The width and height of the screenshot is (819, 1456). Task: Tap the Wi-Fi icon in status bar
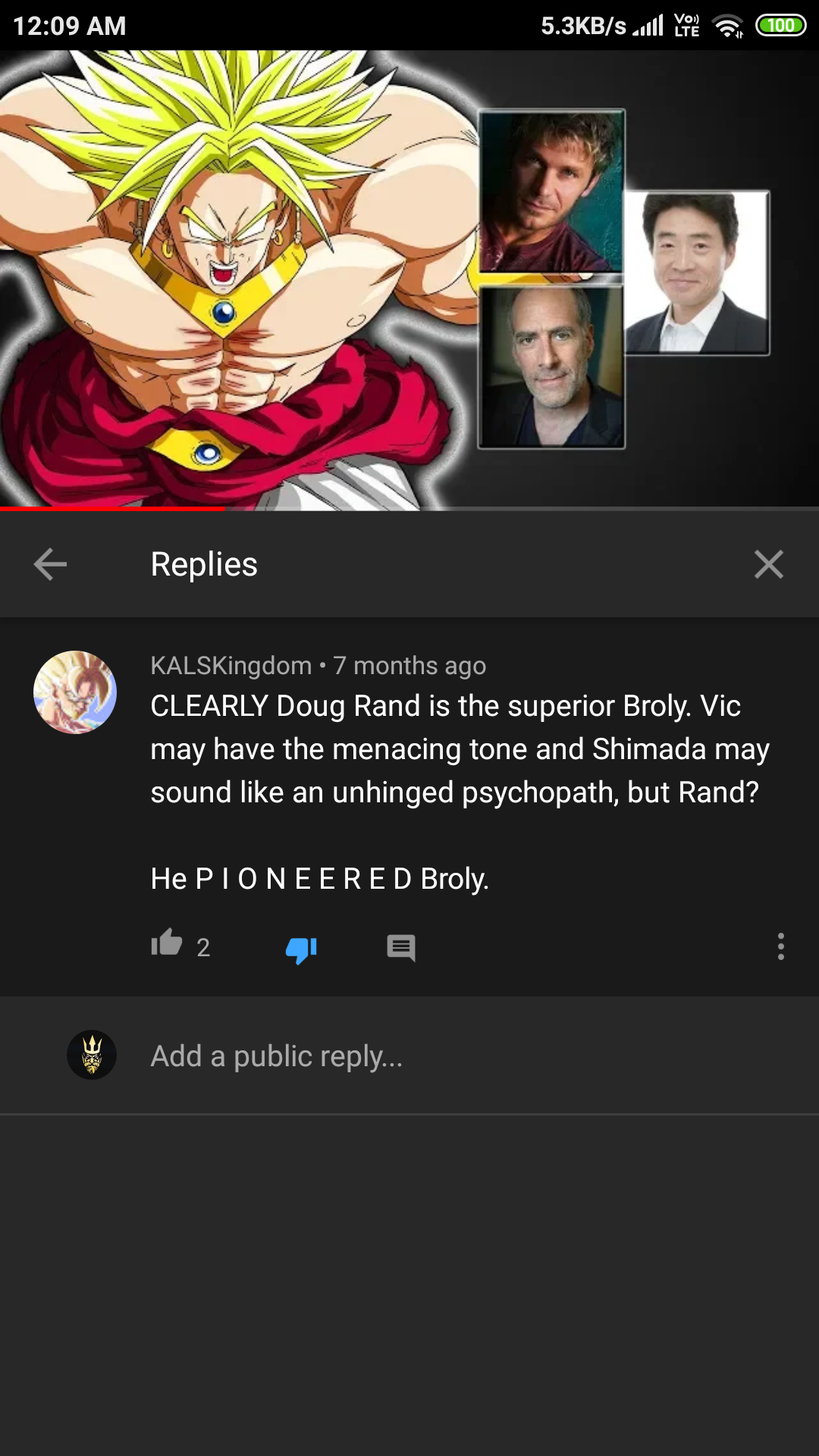(728, 26)
